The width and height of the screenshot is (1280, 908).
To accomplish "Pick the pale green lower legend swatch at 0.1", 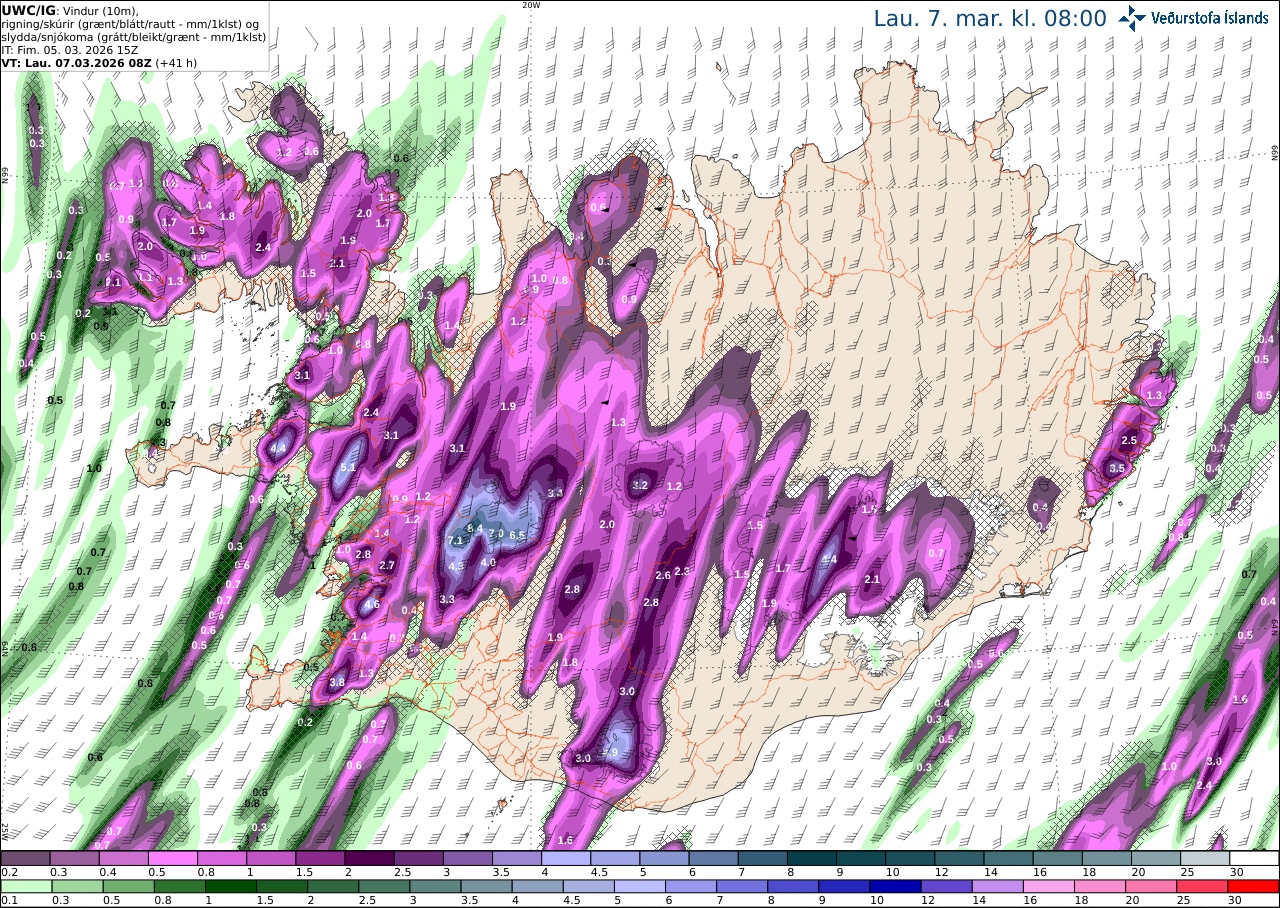I will 25,886.
